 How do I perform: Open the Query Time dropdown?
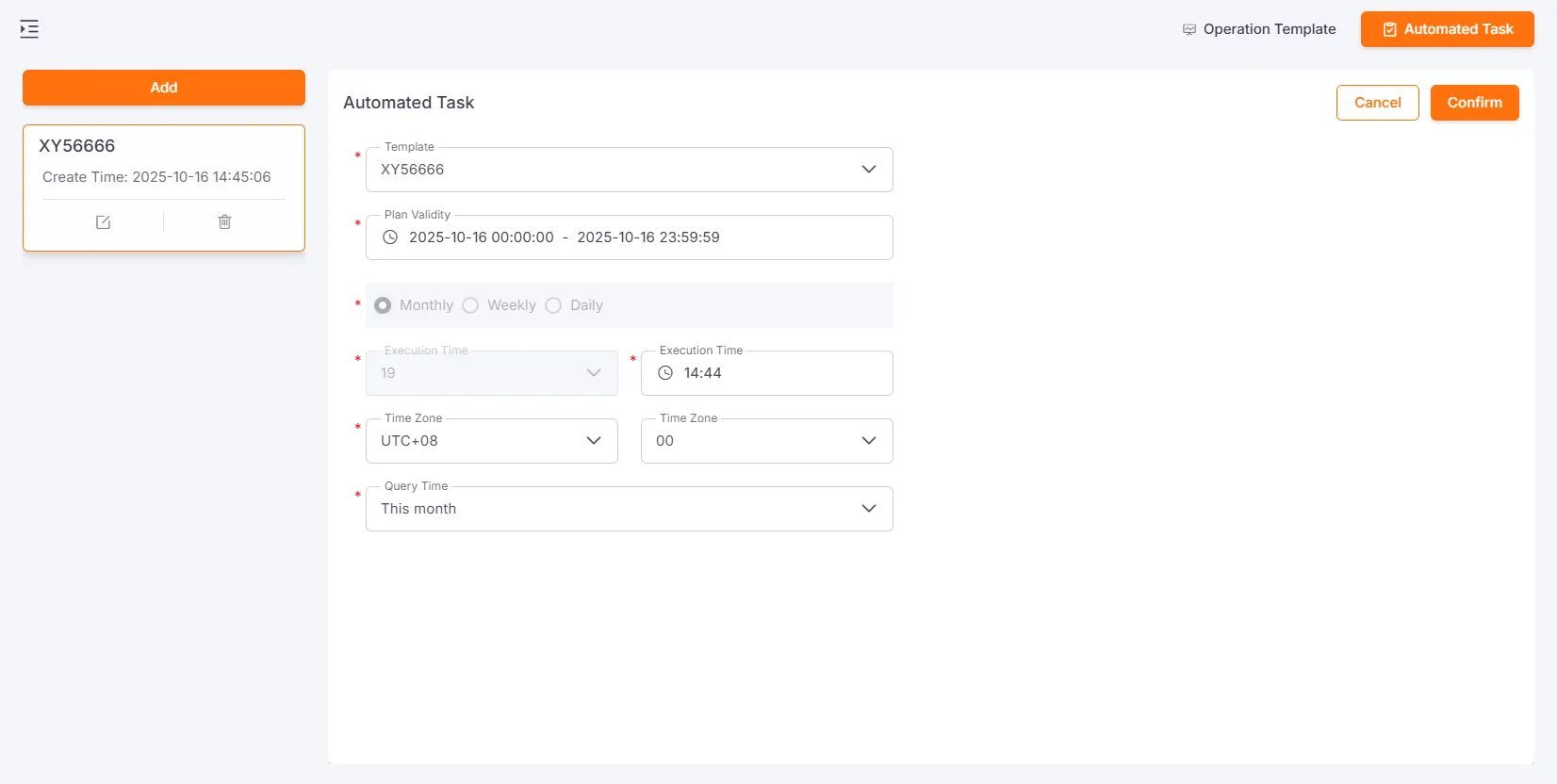tap(629, 509)
